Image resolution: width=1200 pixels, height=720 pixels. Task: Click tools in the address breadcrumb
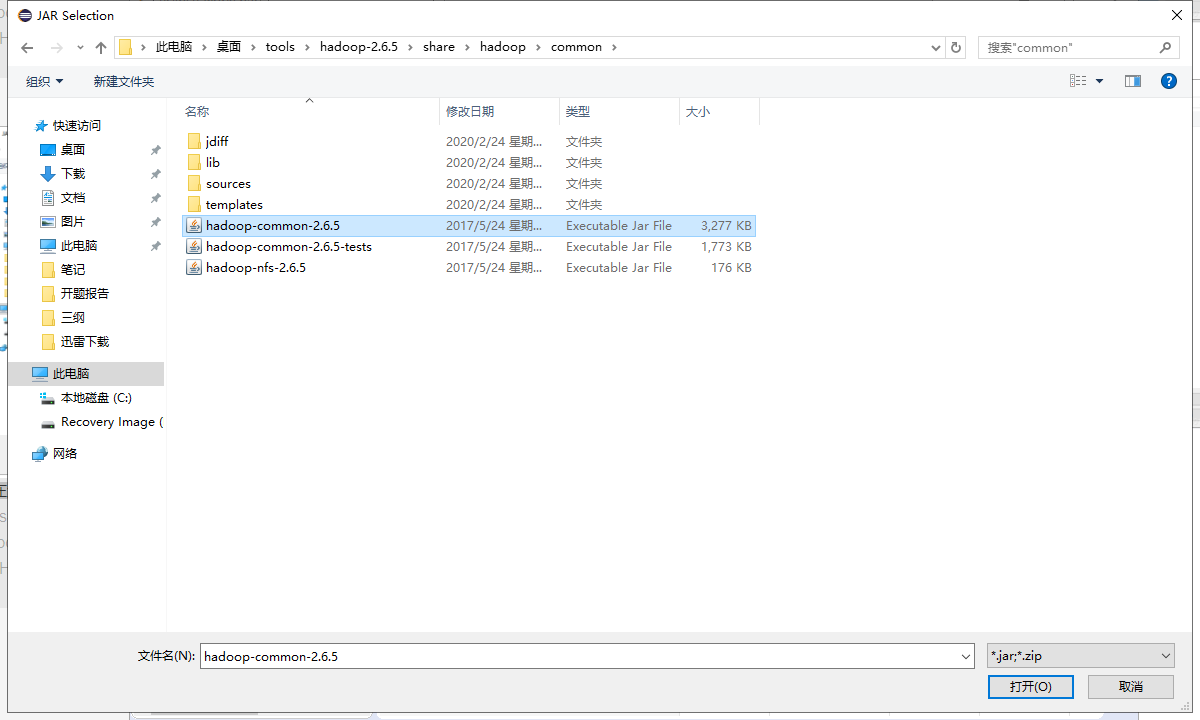[x=280, y=47]
